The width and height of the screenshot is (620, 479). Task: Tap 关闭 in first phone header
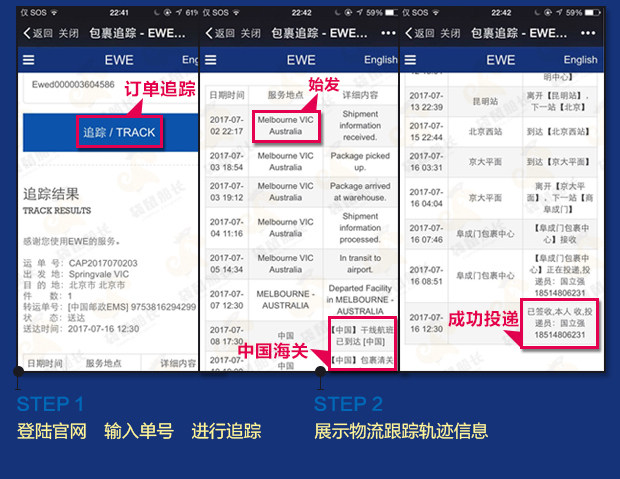pyautogui.click(x=68, y=33)
